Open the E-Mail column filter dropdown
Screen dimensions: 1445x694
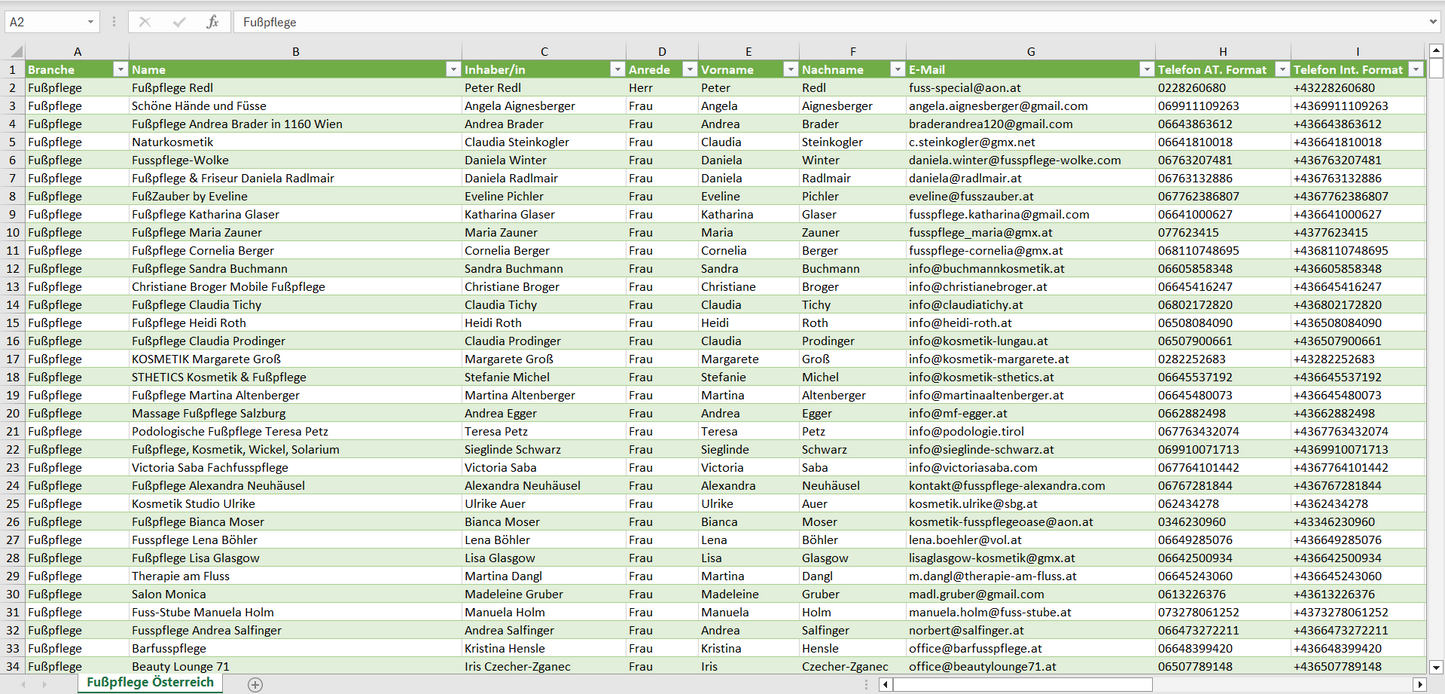(x=1146, y=70)
